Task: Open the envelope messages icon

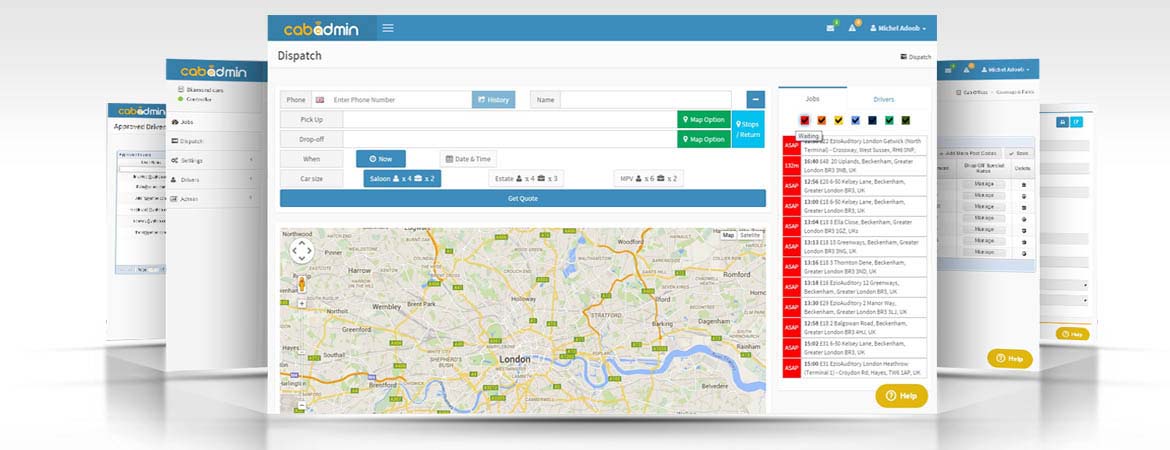Action: [830, 28]
